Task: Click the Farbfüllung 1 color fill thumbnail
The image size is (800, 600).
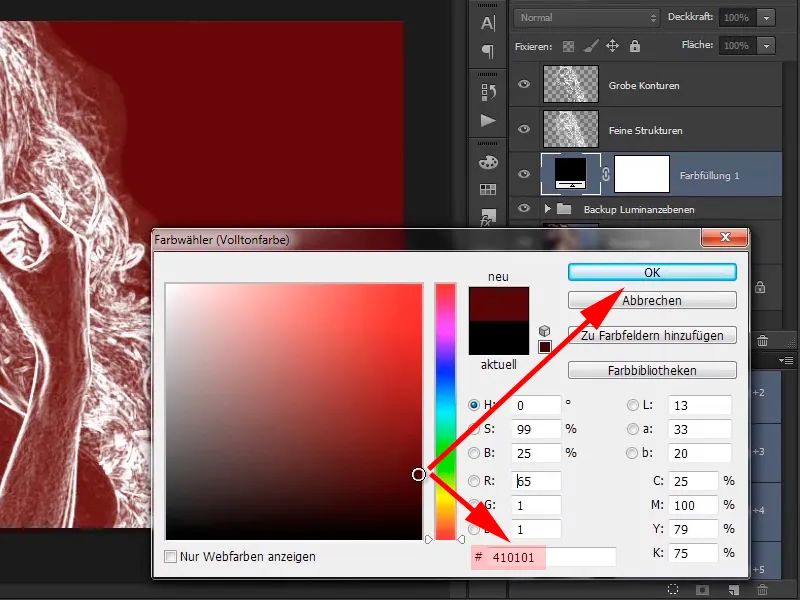Action: [570, 174]
